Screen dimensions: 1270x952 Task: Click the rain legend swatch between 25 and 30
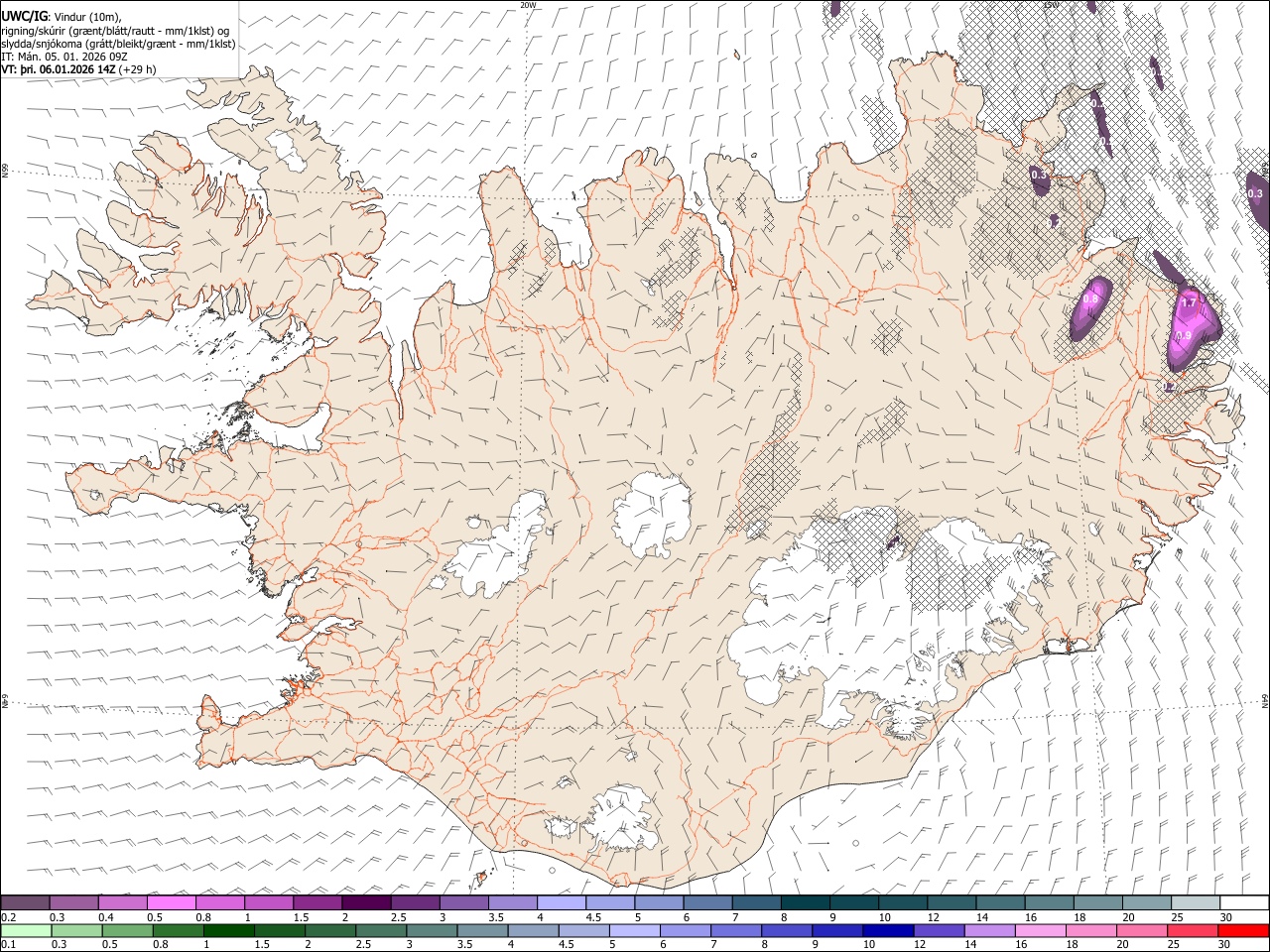pyautogui.click(x=1192, y=930)
